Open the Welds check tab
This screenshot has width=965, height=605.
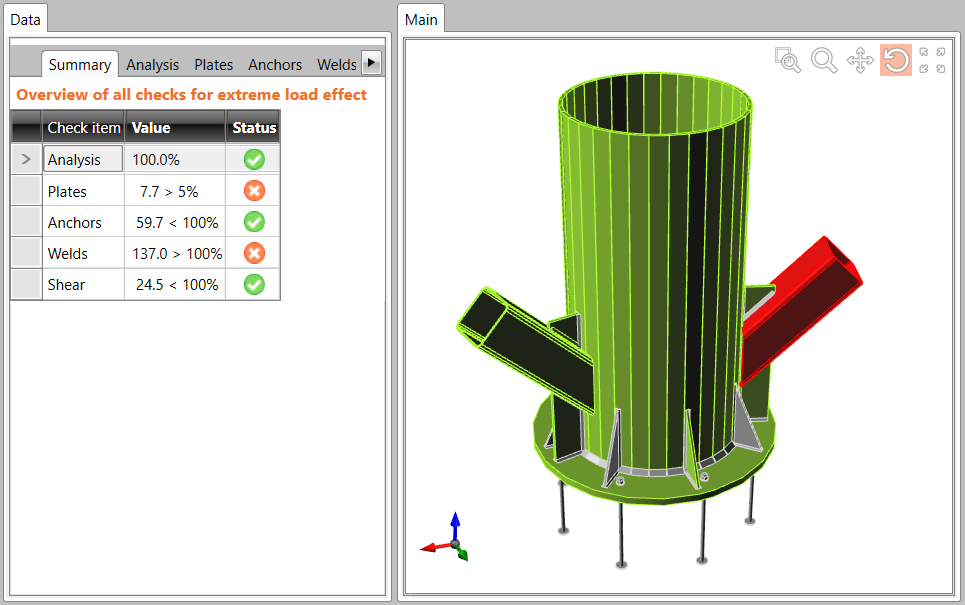click(336, 64)
